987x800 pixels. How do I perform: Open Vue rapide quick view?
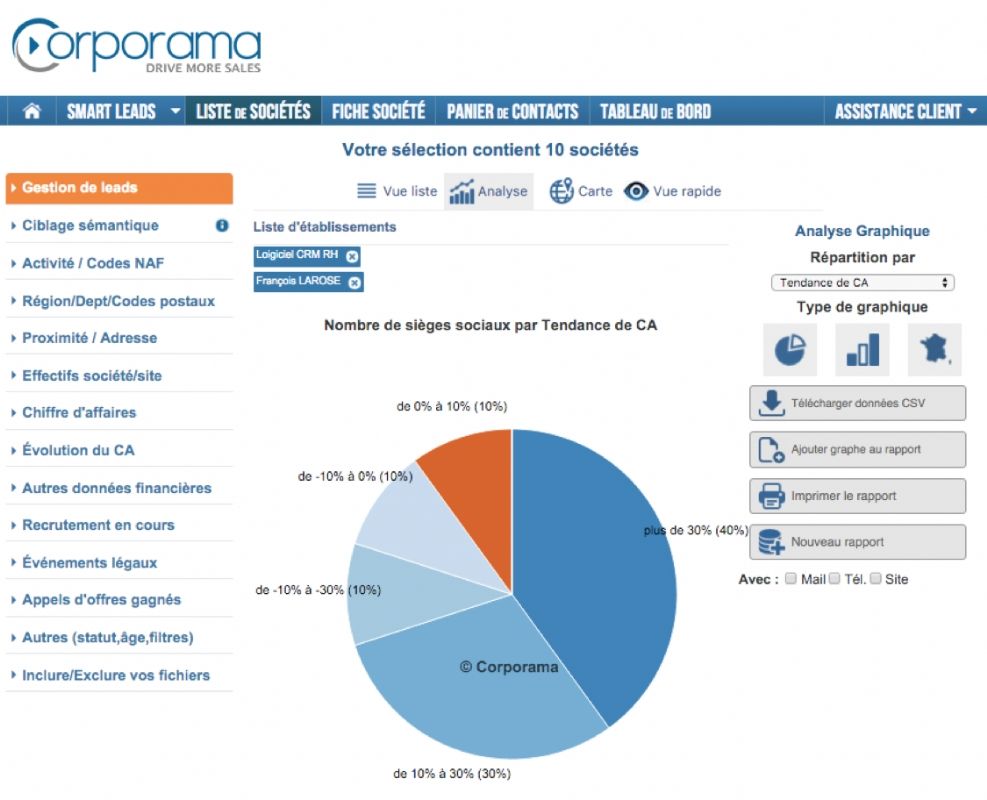pyautogui.click(x=672, y=191)
